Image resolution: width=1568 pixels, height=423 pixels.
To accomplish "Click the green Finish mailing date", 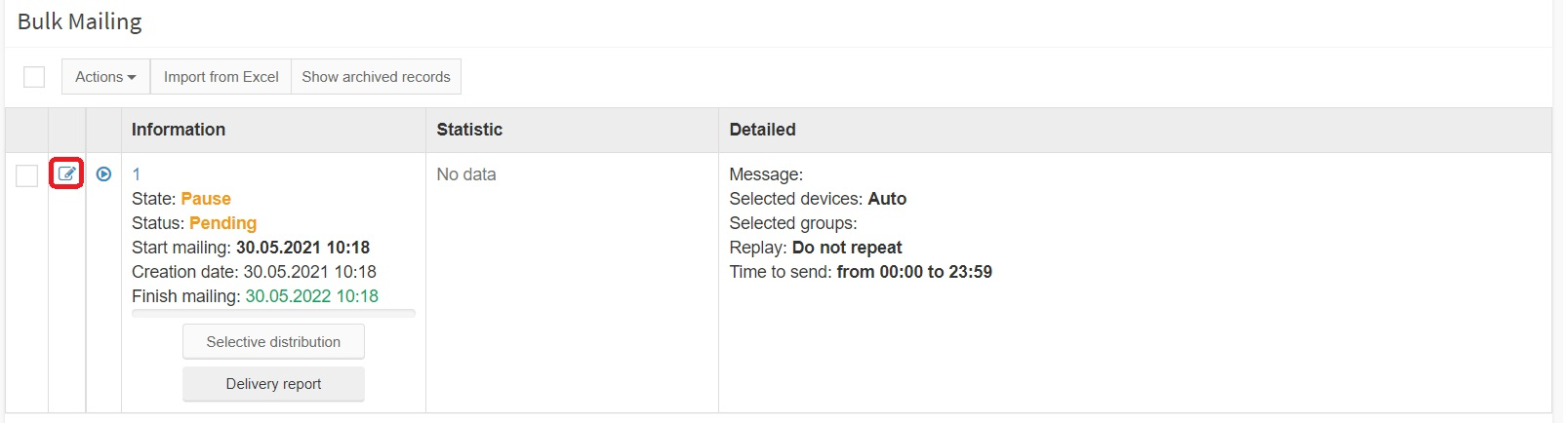I will pos(311,296).
